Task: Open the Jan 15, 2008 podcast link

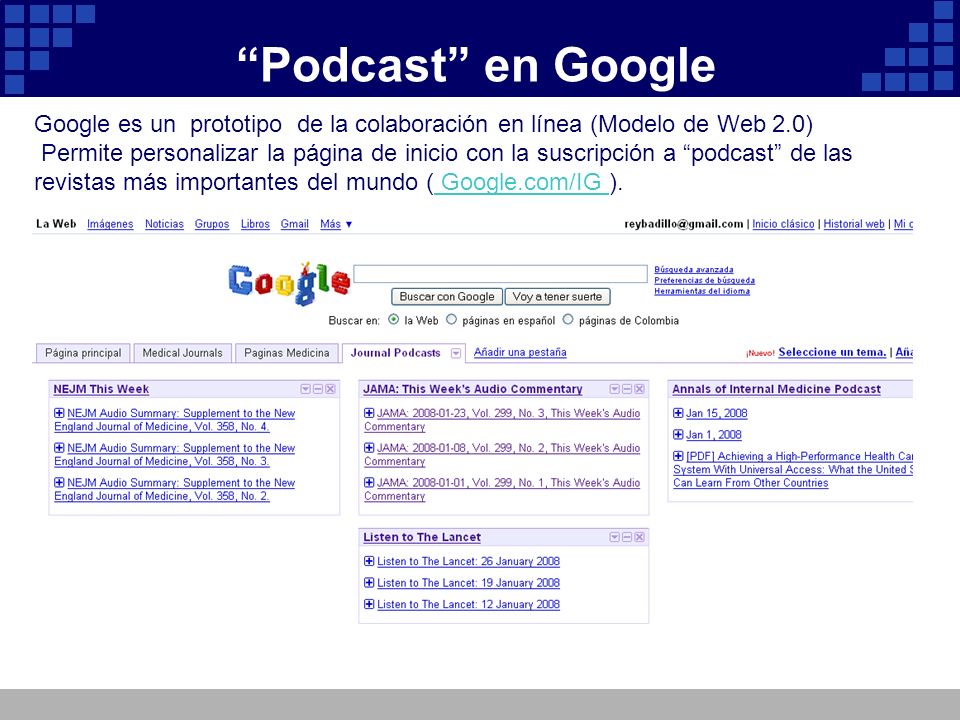Action: (716, 413)
